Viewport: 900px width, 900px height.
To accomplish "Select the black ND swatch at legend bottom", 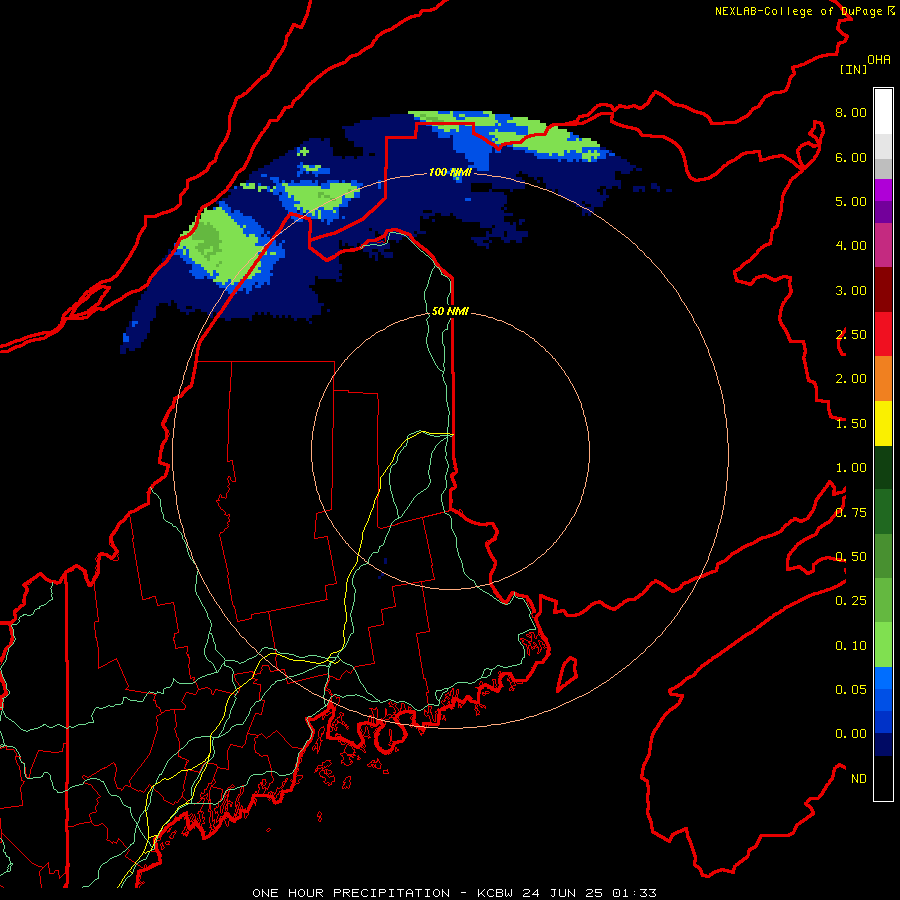I will point(883,778).
